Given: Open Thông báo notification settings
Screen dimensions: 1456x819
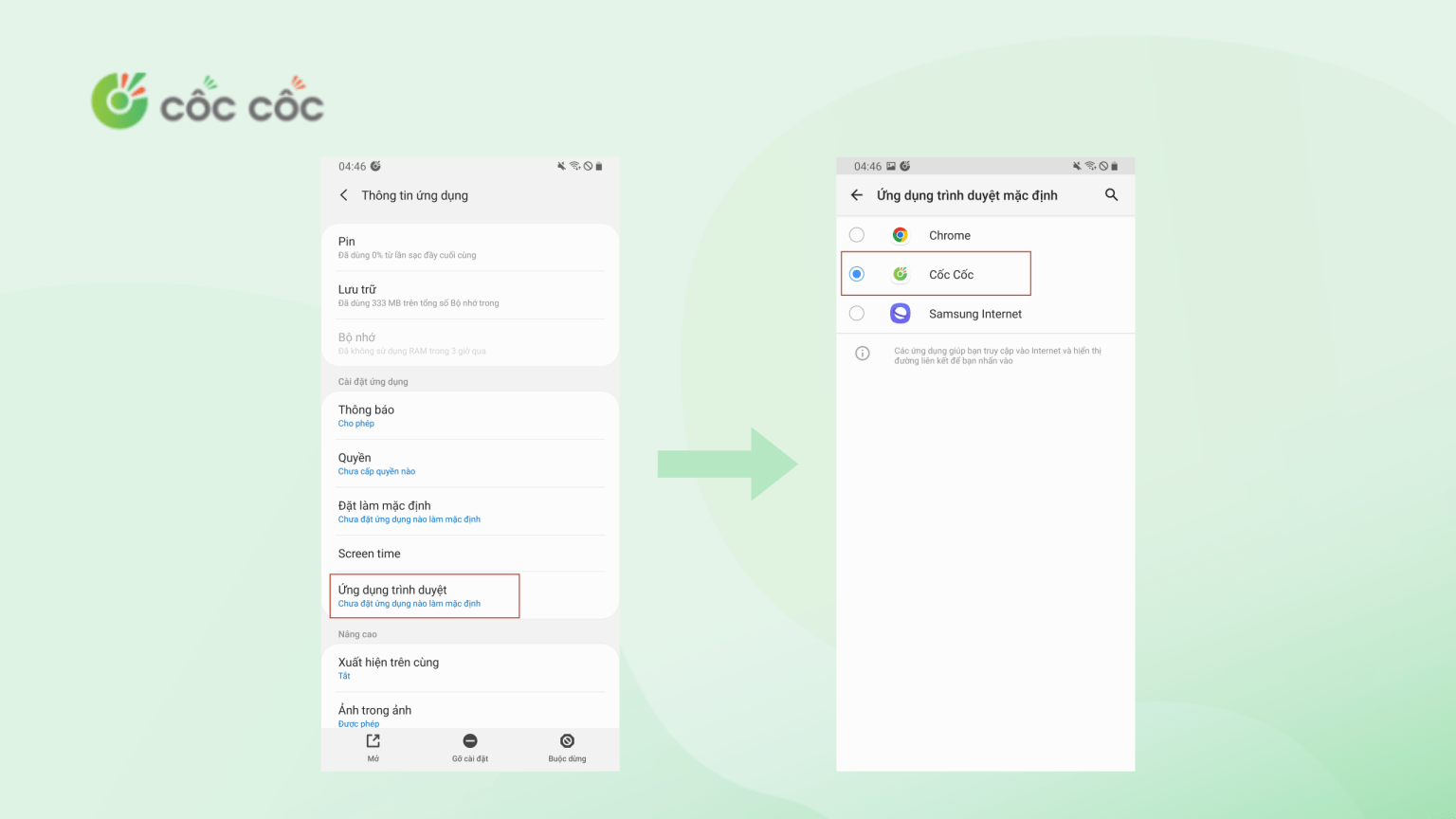Looking at the screenshot, I should click(x=470, y=416).
